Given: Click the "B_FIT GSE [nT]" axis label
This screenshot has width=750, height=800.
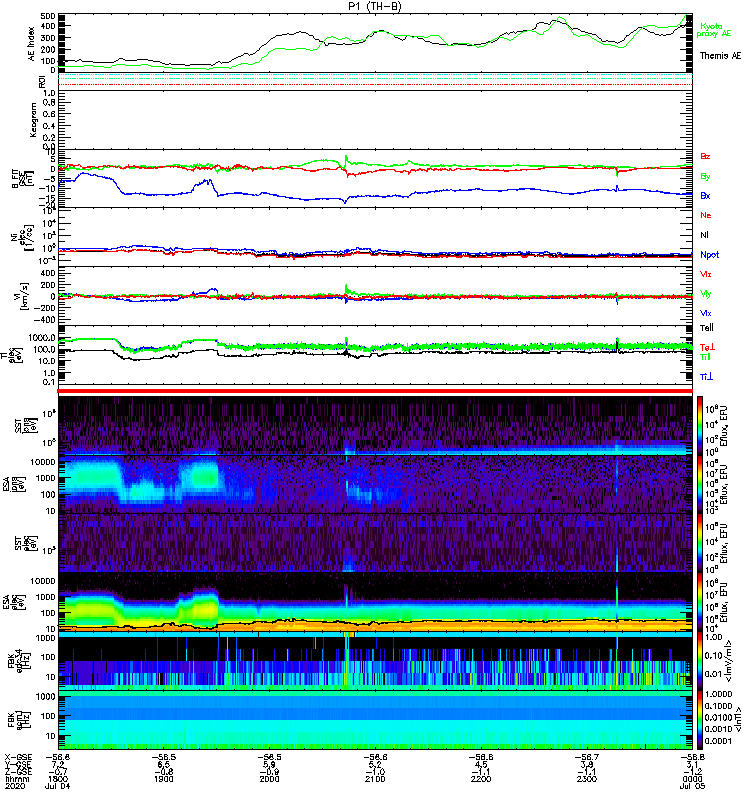Looking at the screenshot, I should coord(22,179).
